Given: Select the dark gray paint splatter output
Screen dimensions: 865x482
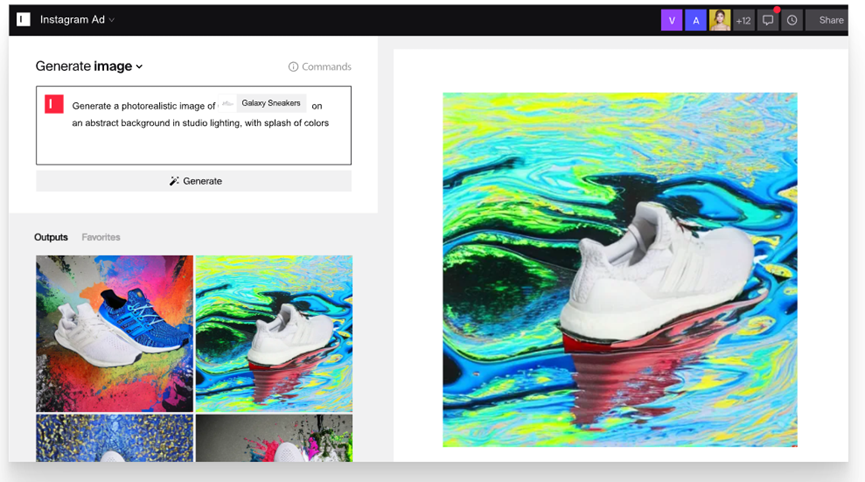Looking at the screenshot, I should 274,438.
